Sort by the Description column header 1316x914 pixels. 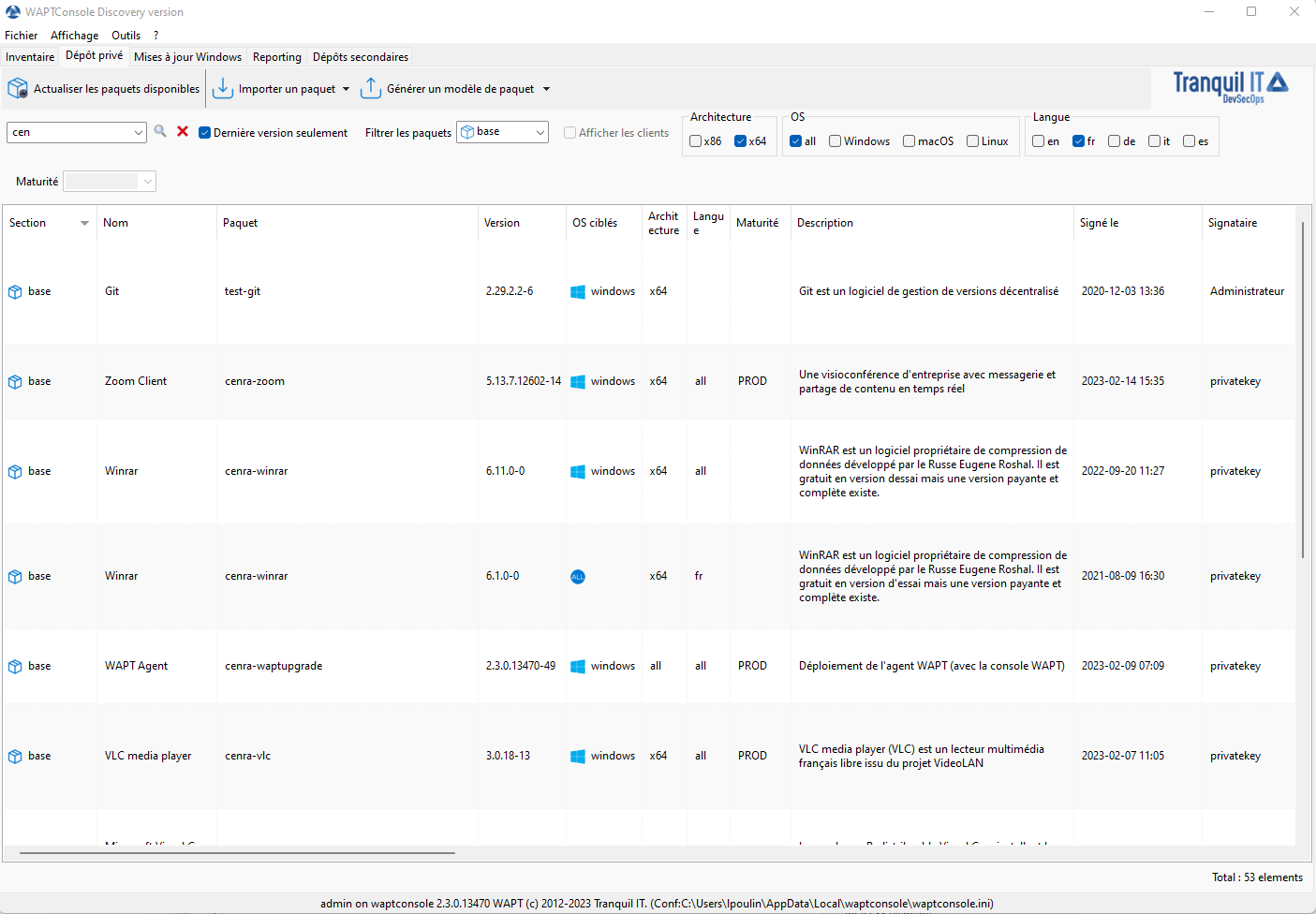coord(932,223)
